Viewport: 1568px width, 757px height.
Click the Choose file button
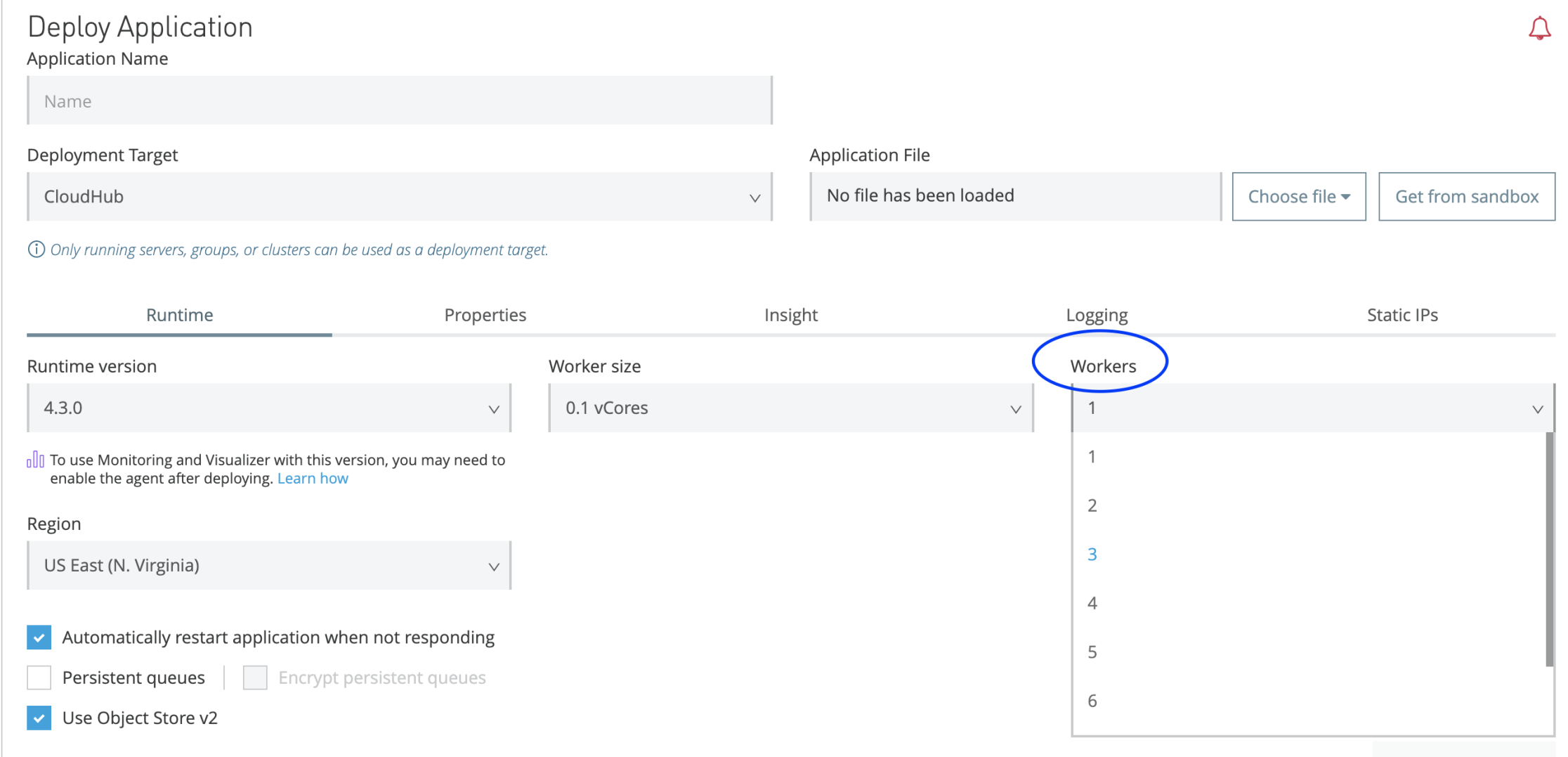[x=1298, y=197]
